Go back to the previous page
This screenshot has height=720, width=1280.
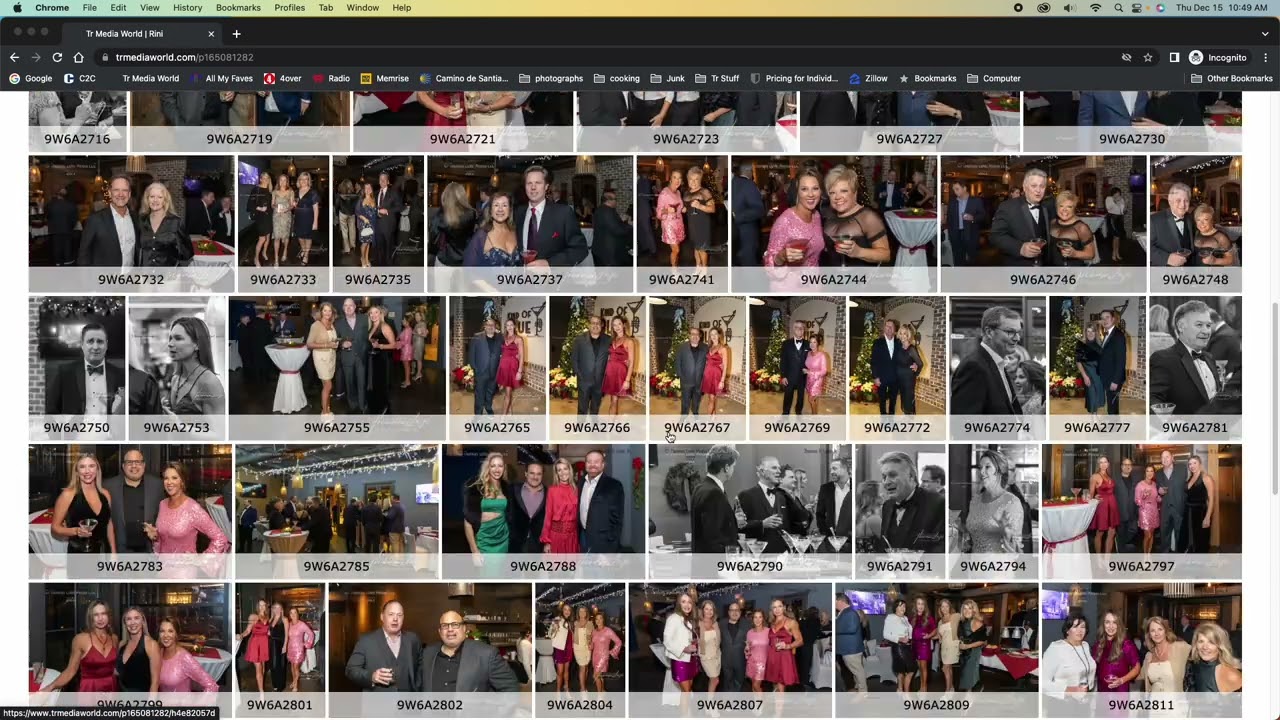14,58
